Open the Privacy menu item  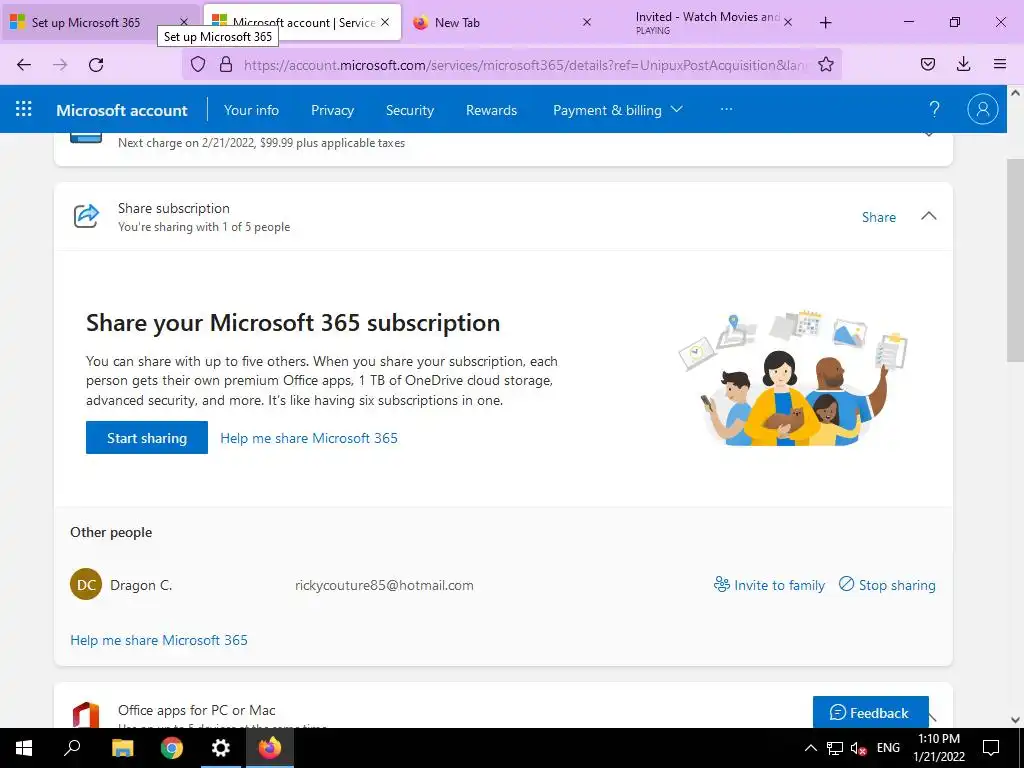coord(332,110)
